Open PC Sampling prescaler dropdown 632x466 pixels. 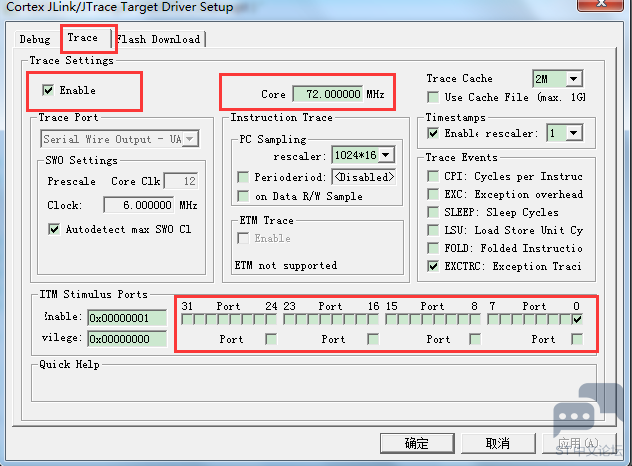coord(386,155)
